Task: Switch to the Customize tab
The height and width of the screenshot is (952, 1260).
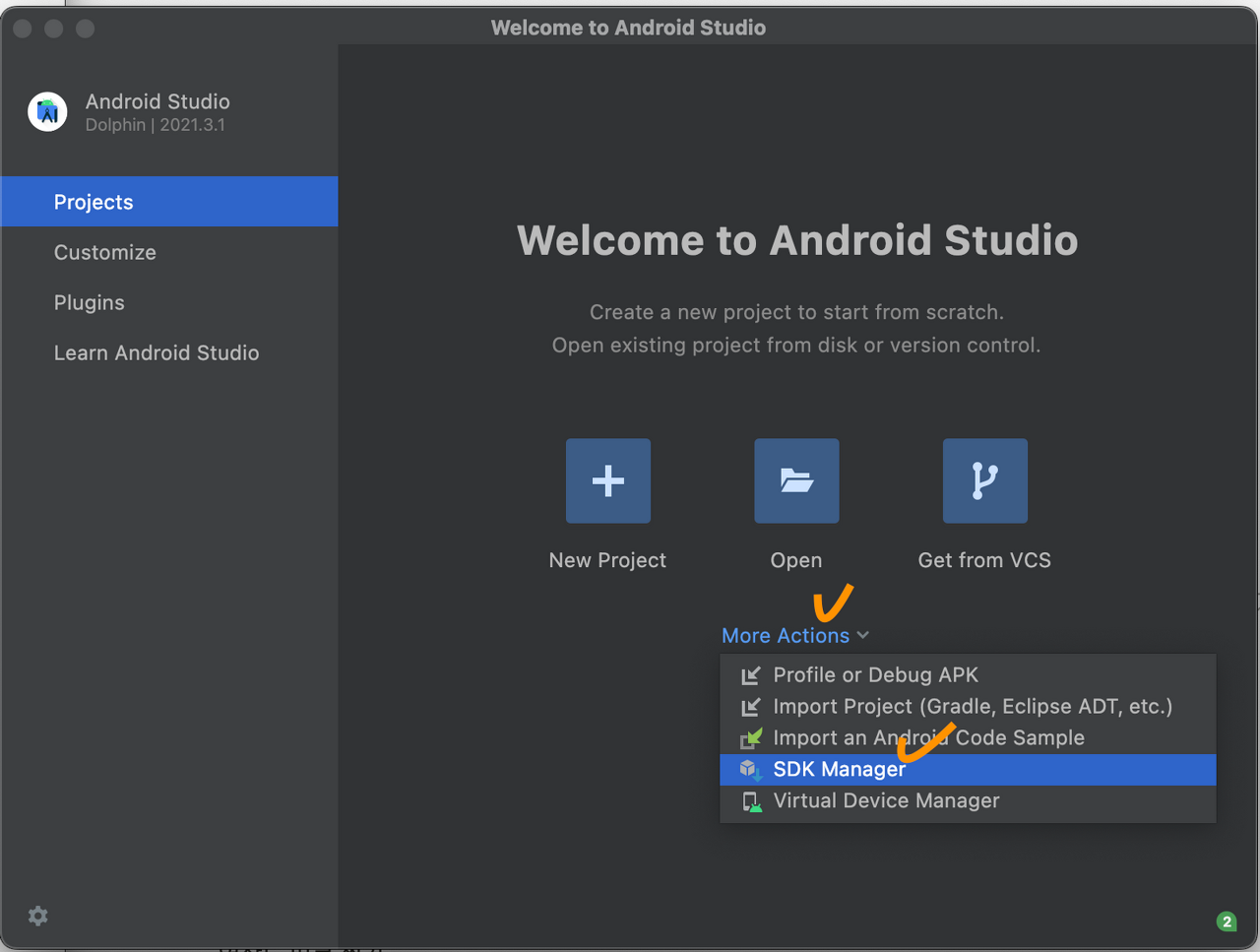Action: click(x=169, y=252)
